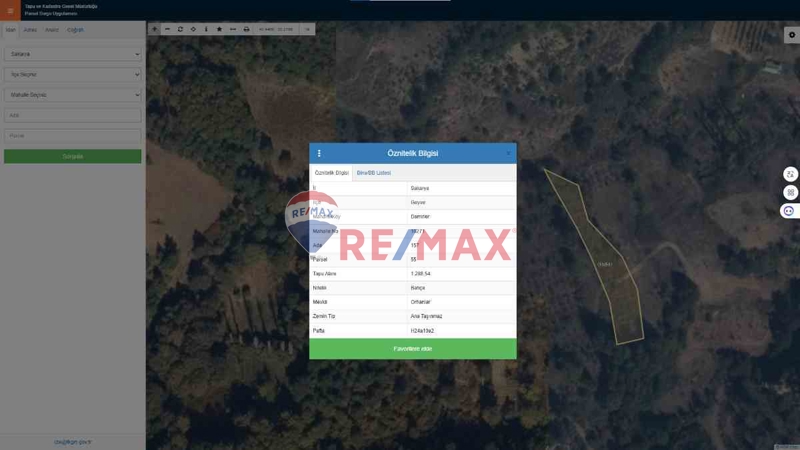Close the Öznitelik Bilgisi dialog

508,153
